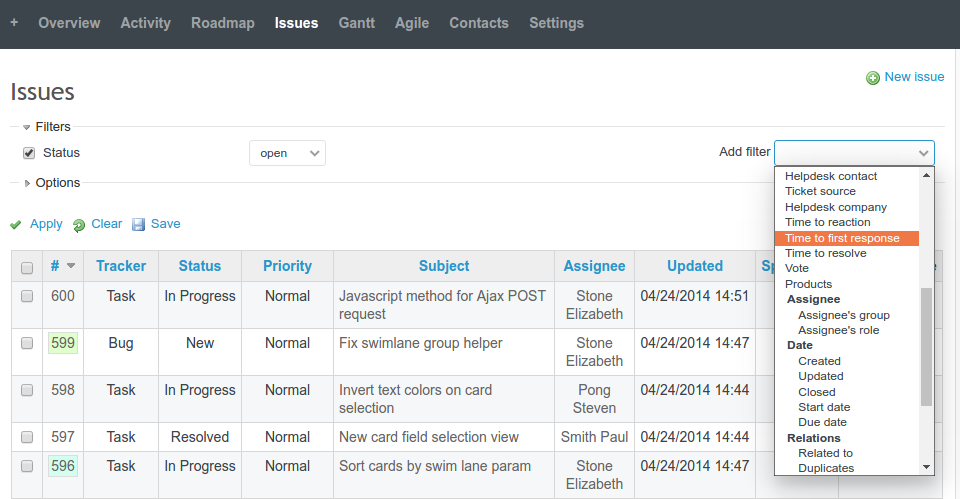Click the Clear reload icon

click(x=79, y=225)
